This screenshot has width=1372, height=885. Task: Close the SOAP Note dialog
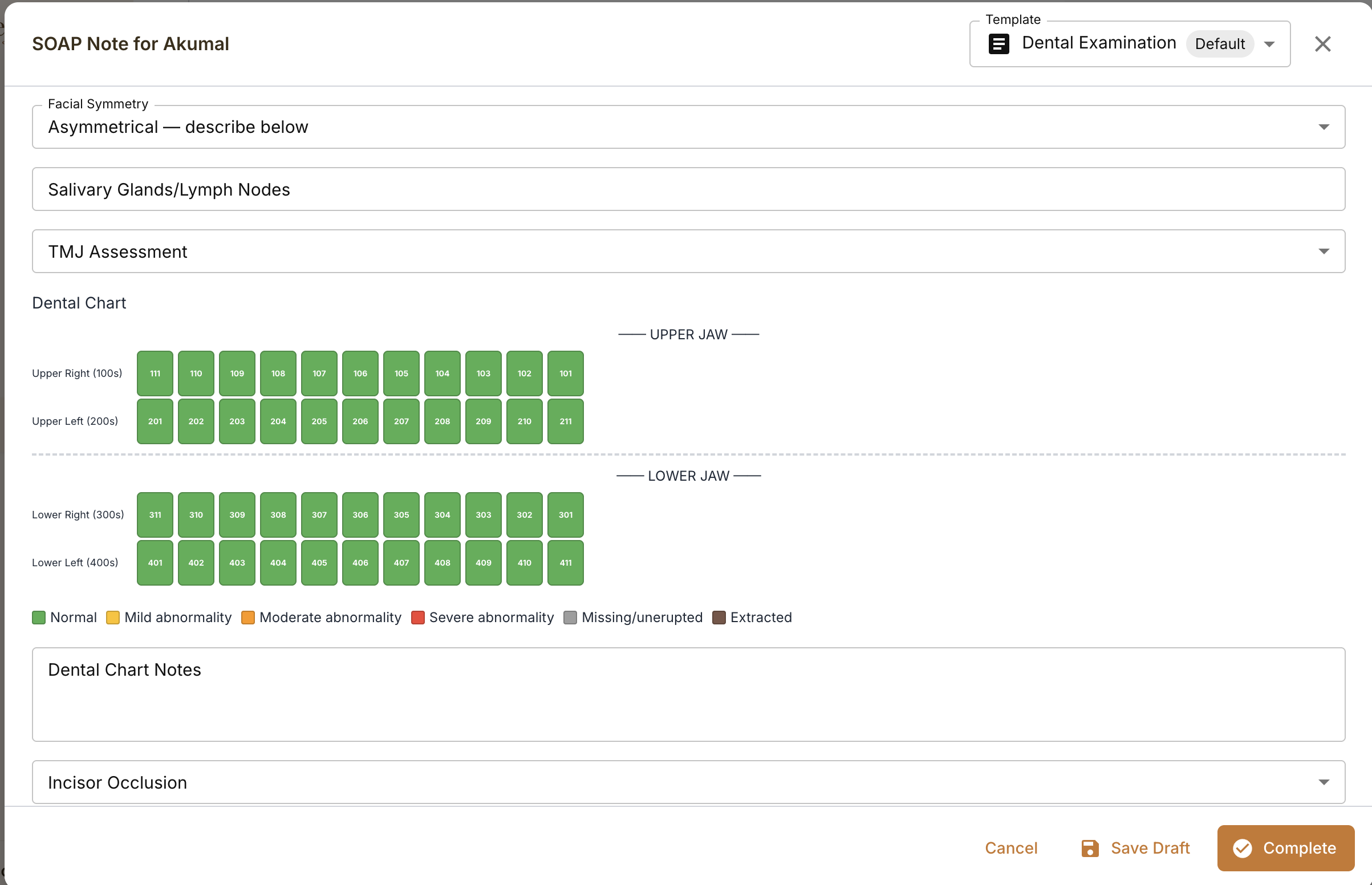coord(1322,44)
